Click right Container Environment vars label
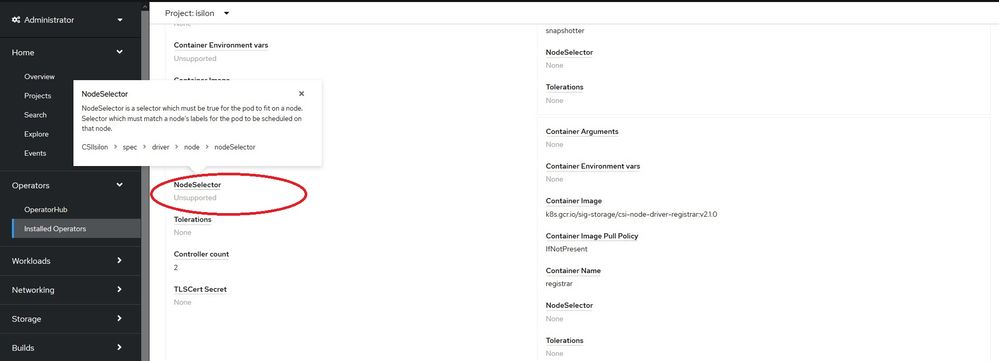Image resolution: width=999 pixels, height=361 pixels. (x=593, y=166)
